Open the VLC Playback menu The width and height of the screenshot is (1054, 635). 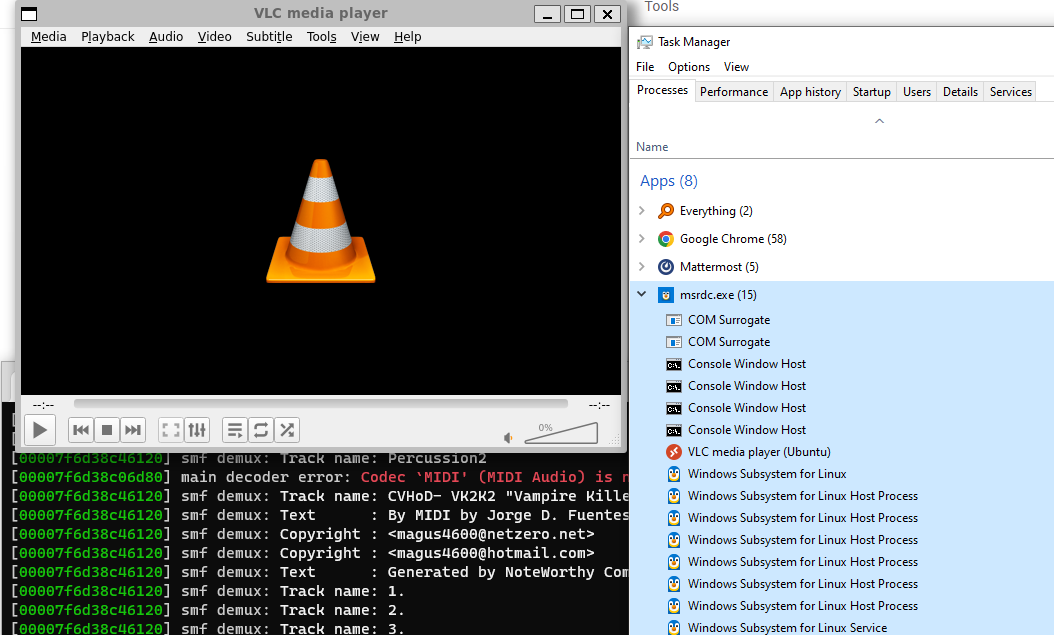click(108, 37)
